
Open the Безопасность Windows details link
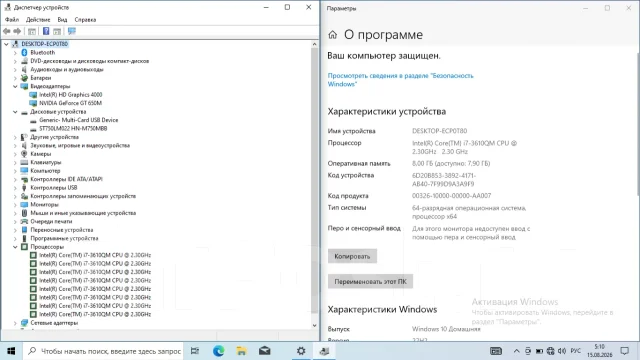tap(400, 80)
